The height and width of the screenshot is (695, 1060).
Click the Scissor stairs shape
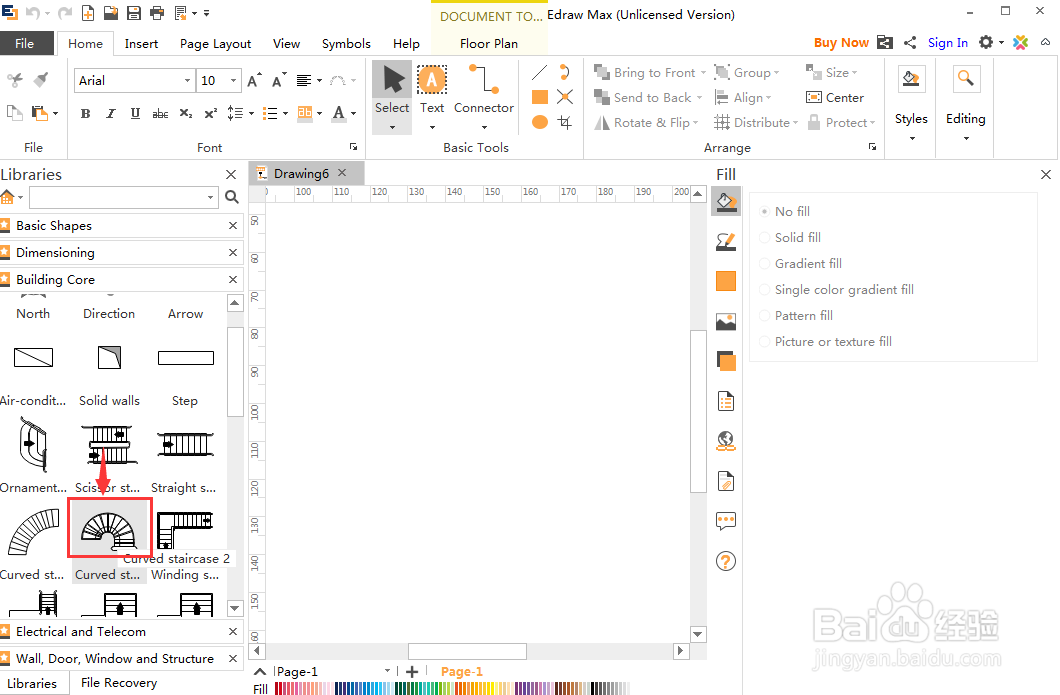point(110,444)
